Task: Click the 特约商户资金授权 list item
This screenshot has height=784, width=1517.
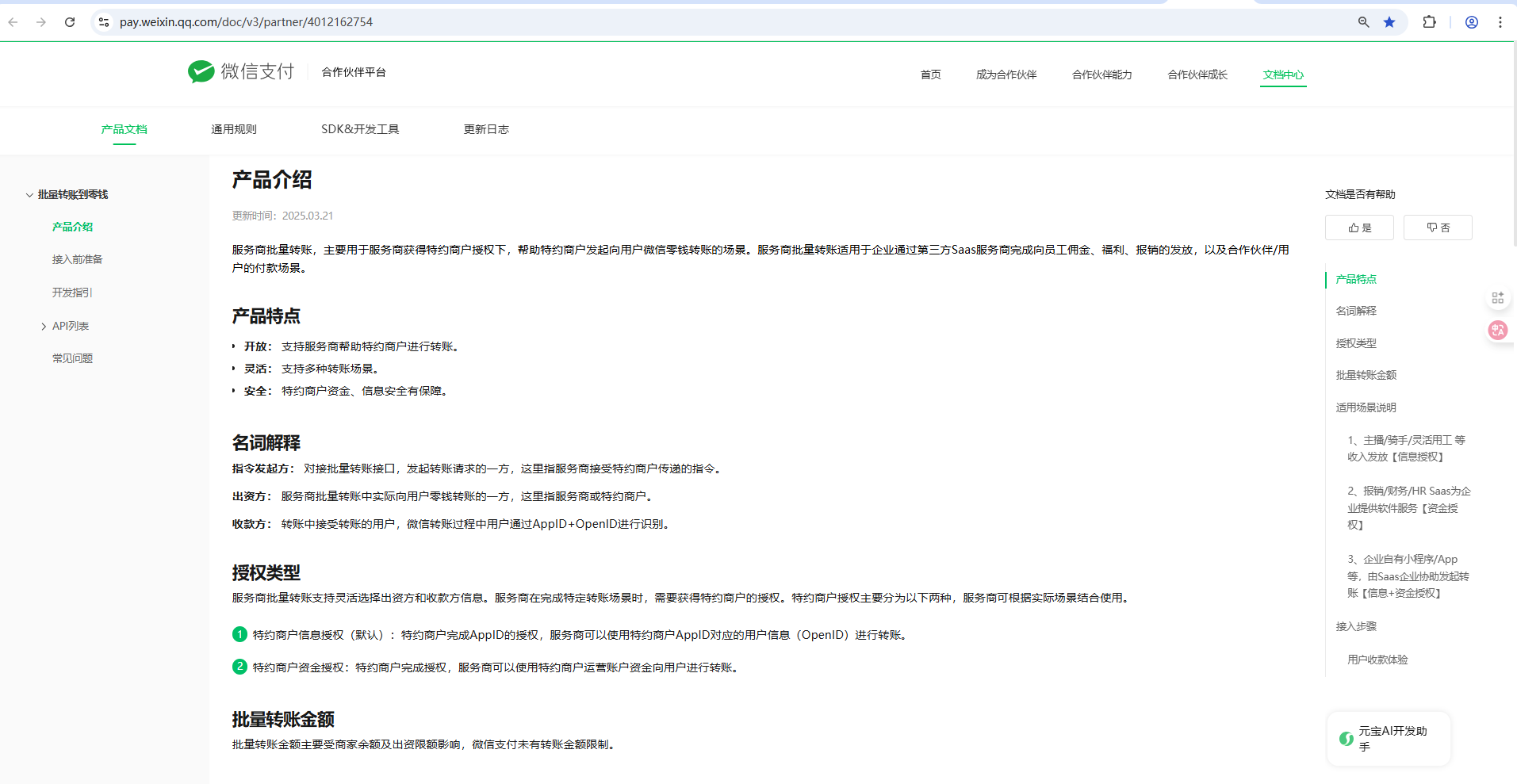Action: 488,667
